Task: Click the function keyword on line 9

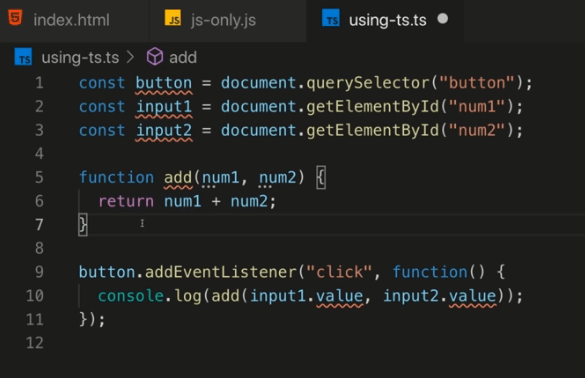Action: 430,272
